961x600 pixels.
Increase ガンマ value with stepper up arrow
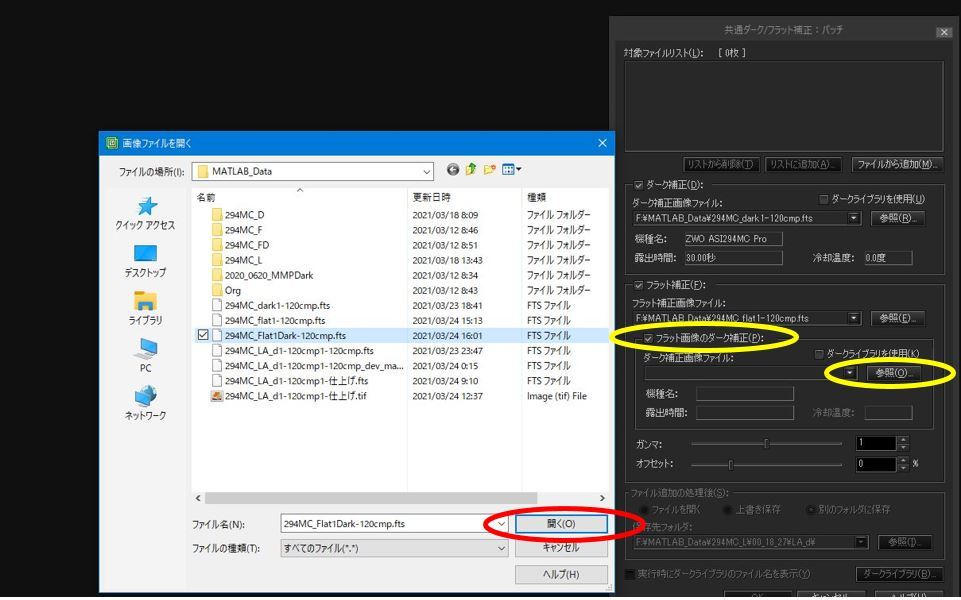903,439
